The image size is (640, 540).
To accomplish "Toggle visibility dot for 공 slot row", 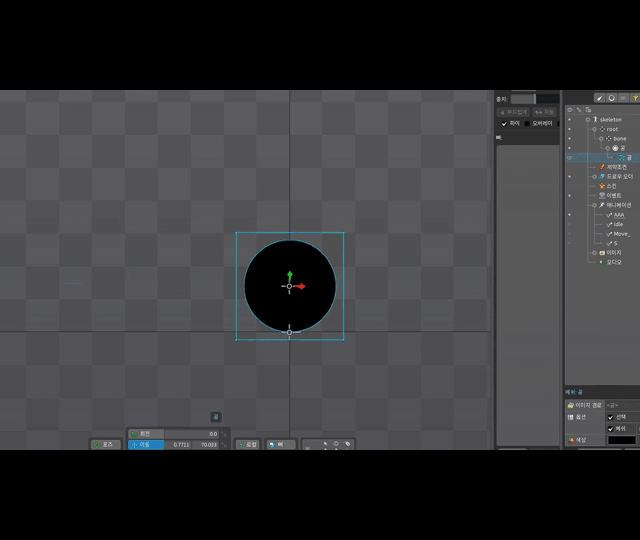I will [x=569, y=148].
